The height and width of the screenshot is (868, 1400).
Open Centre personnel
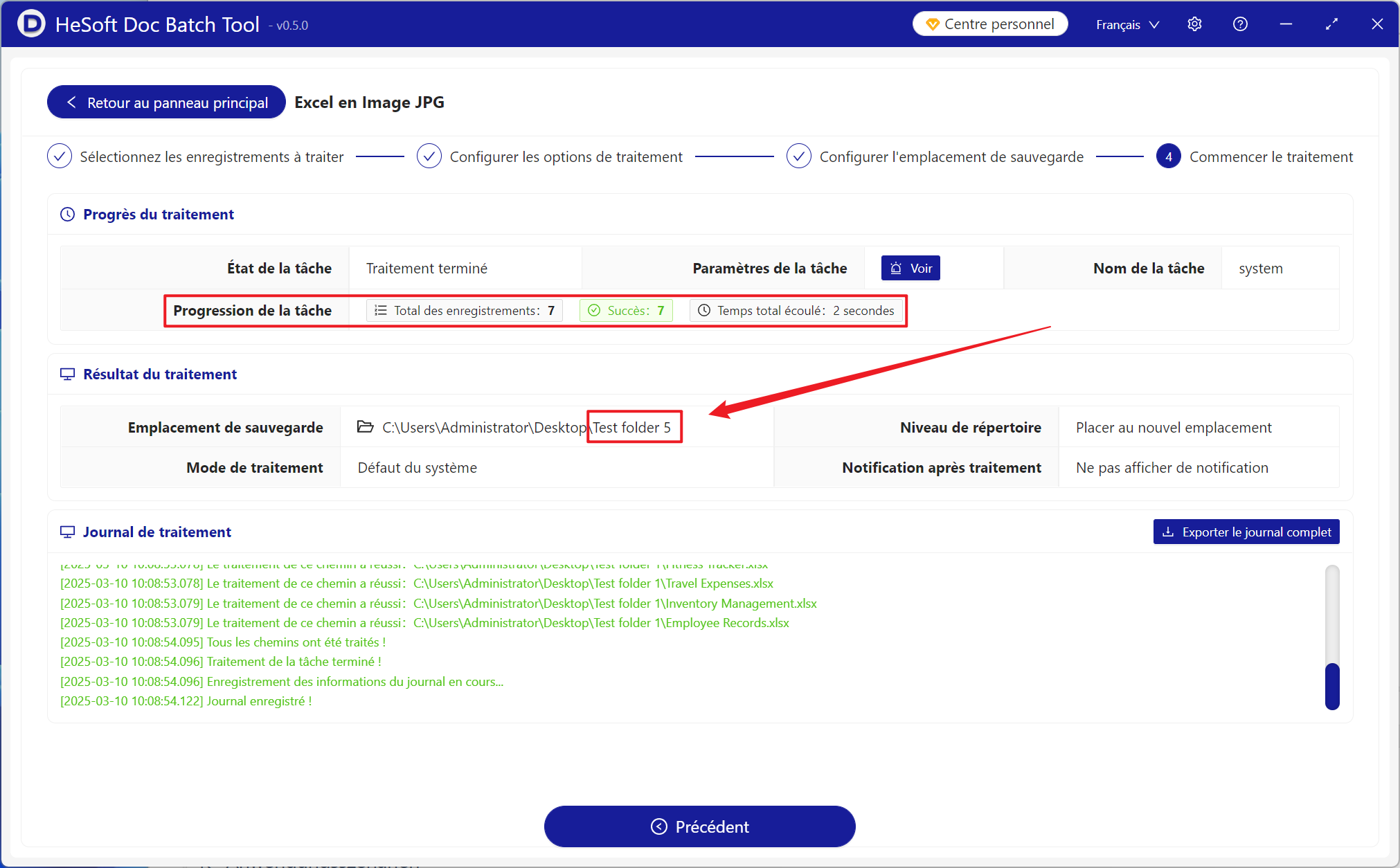(x=990, y=24)
